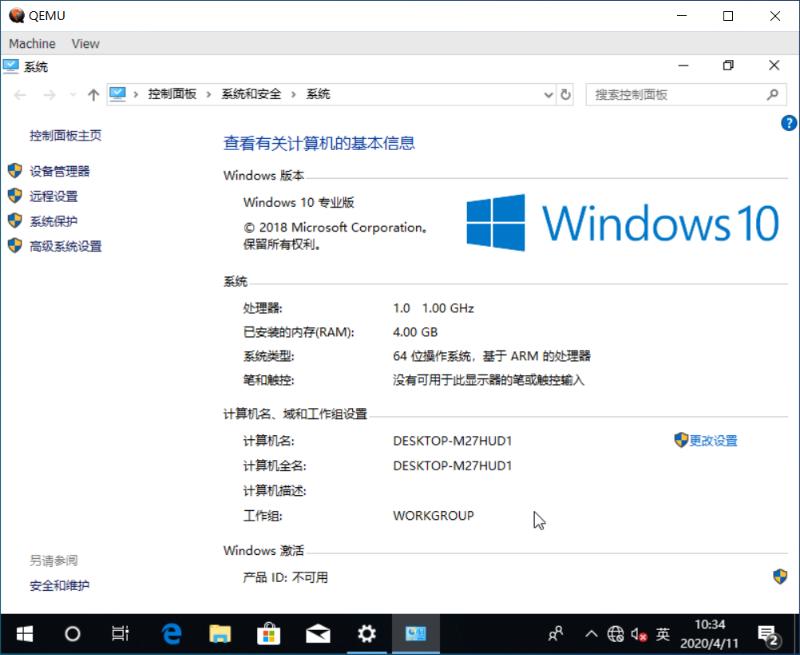Viewport: 800px width, 655px height.
Task: Open the Mail app from taskbar
Action: point(317,633)
